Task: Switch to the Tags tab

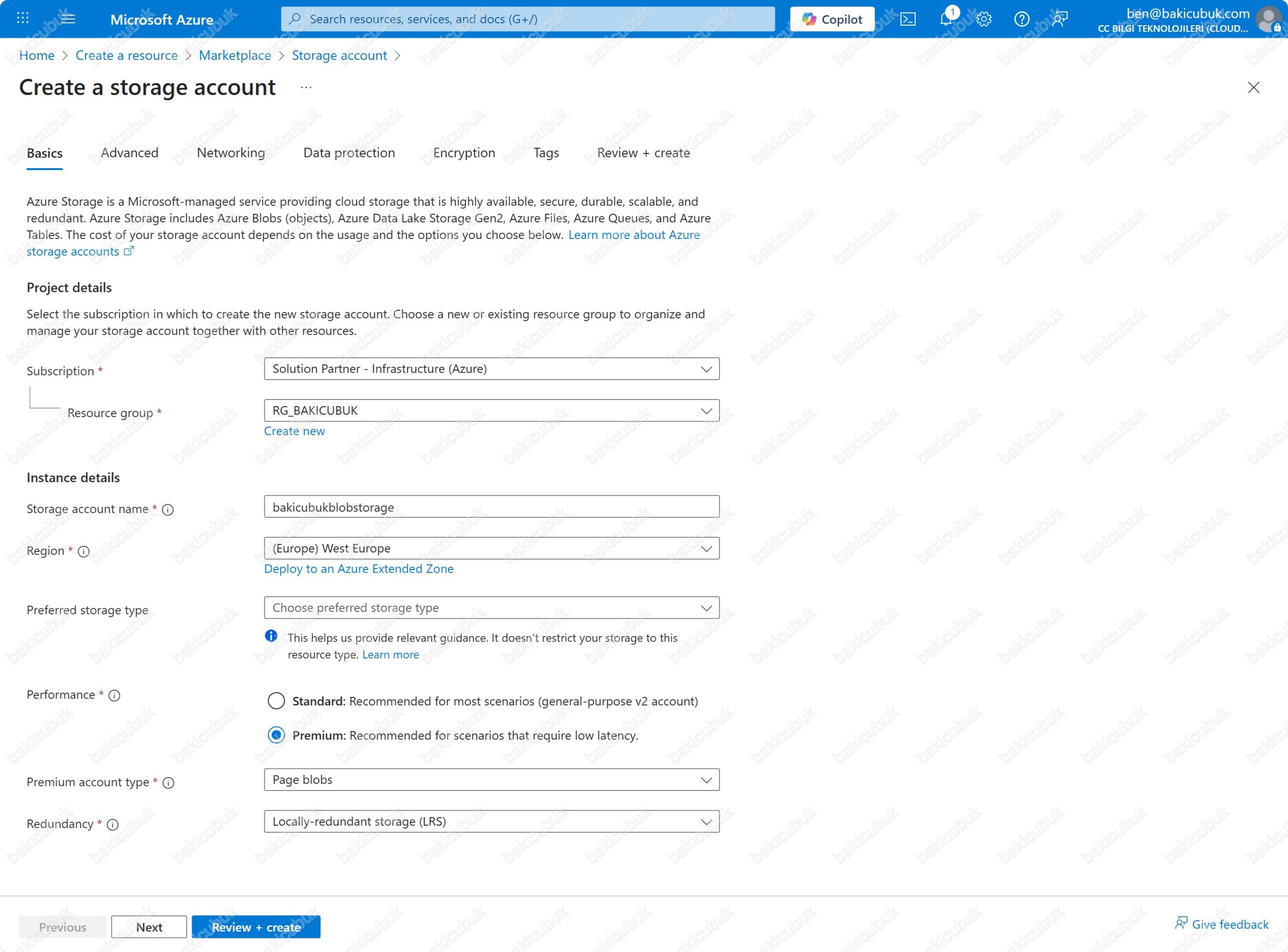Action: click(546, 152)
